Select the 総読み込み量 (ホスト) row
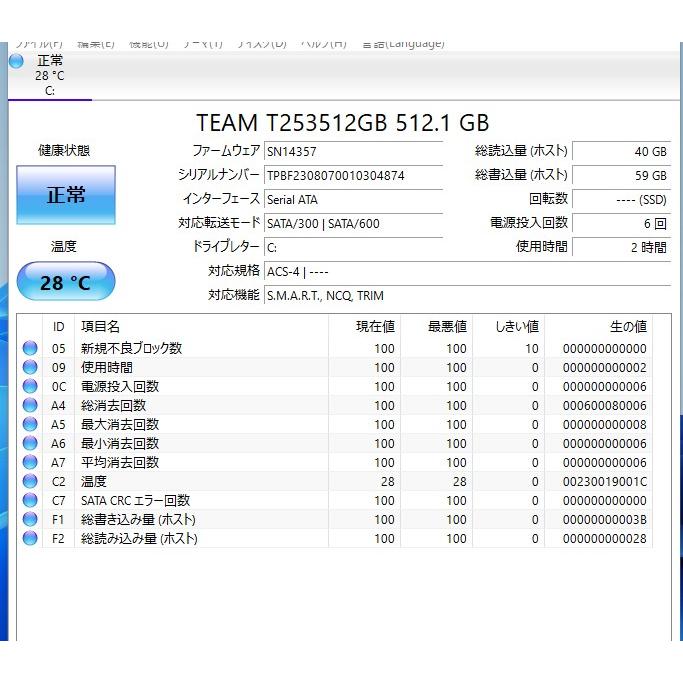 click(x=335, y=538)
